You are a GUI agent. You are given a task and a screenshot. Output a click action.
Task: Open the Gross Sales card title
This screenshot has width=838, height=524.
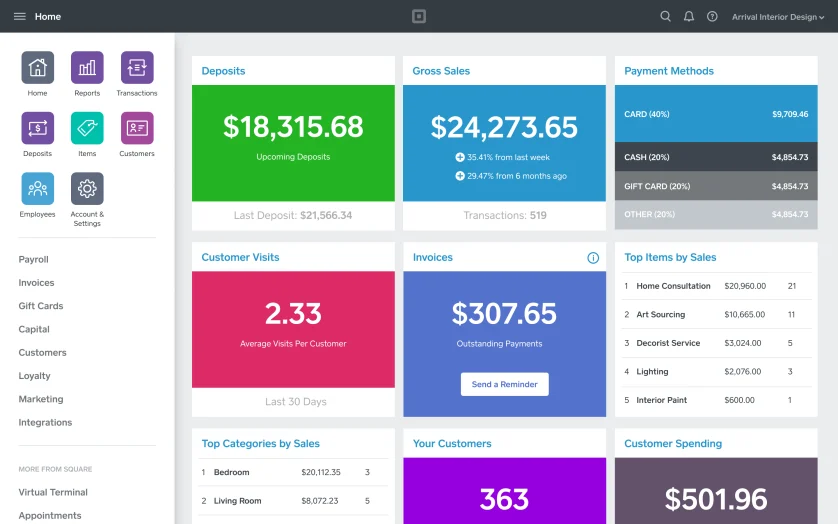441,71
